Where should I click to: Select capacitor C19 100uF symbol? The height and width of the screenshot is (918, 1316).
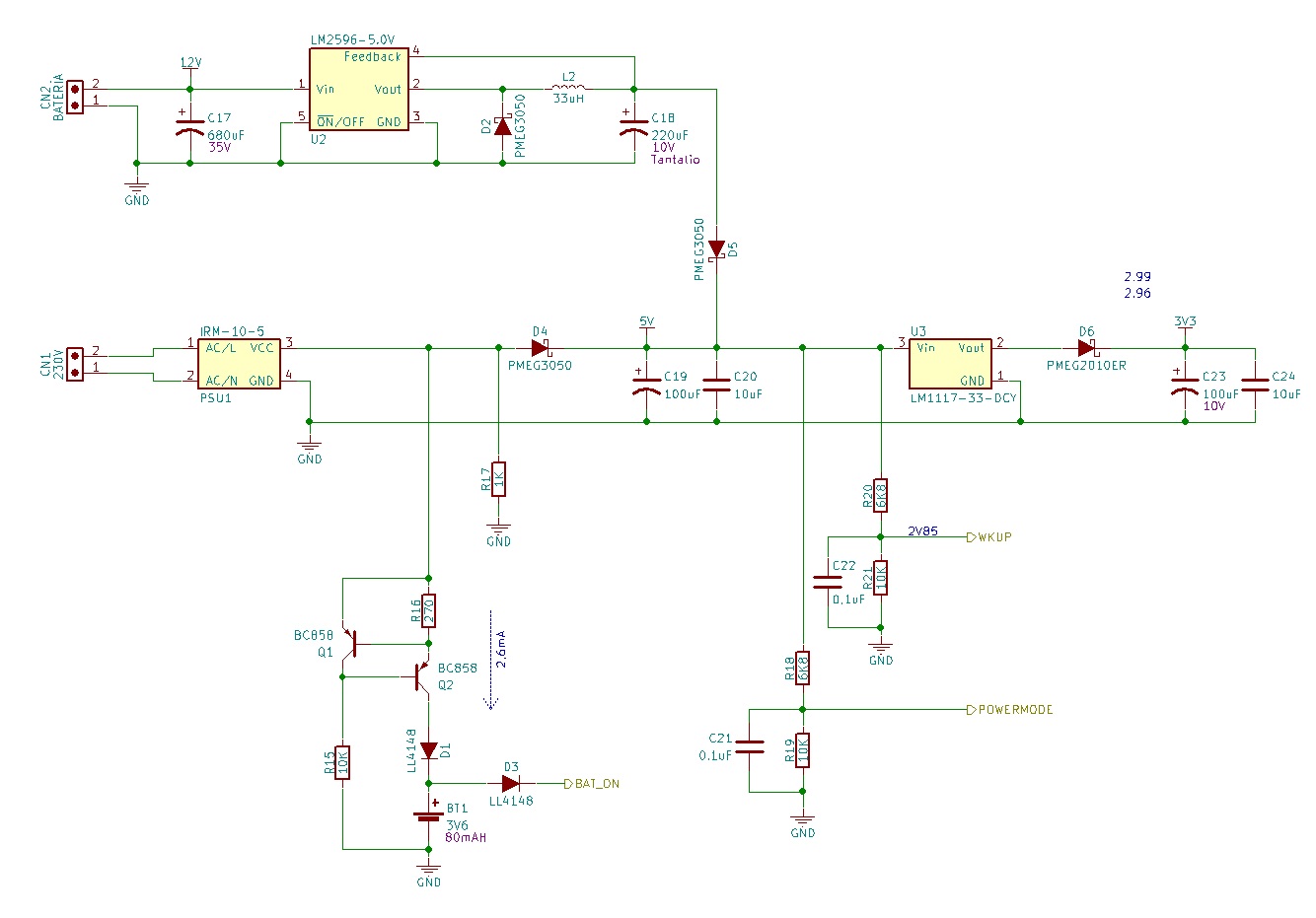647,385
